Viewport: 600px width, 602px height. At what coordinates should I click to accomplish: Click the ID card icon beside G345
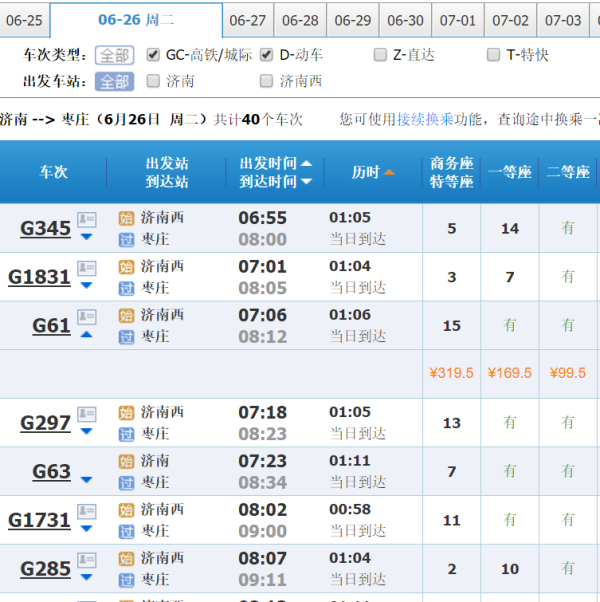(x=87, y=220)
